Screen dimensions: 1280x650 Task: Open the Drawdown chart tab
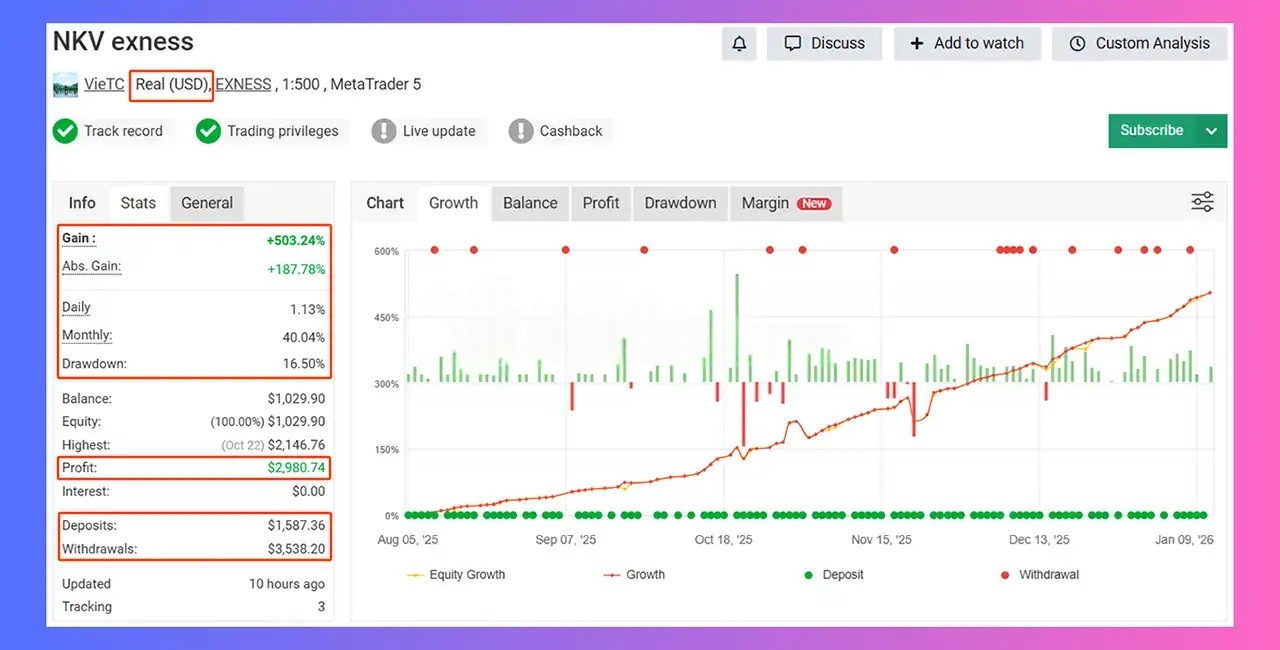[x=680, y=203]
